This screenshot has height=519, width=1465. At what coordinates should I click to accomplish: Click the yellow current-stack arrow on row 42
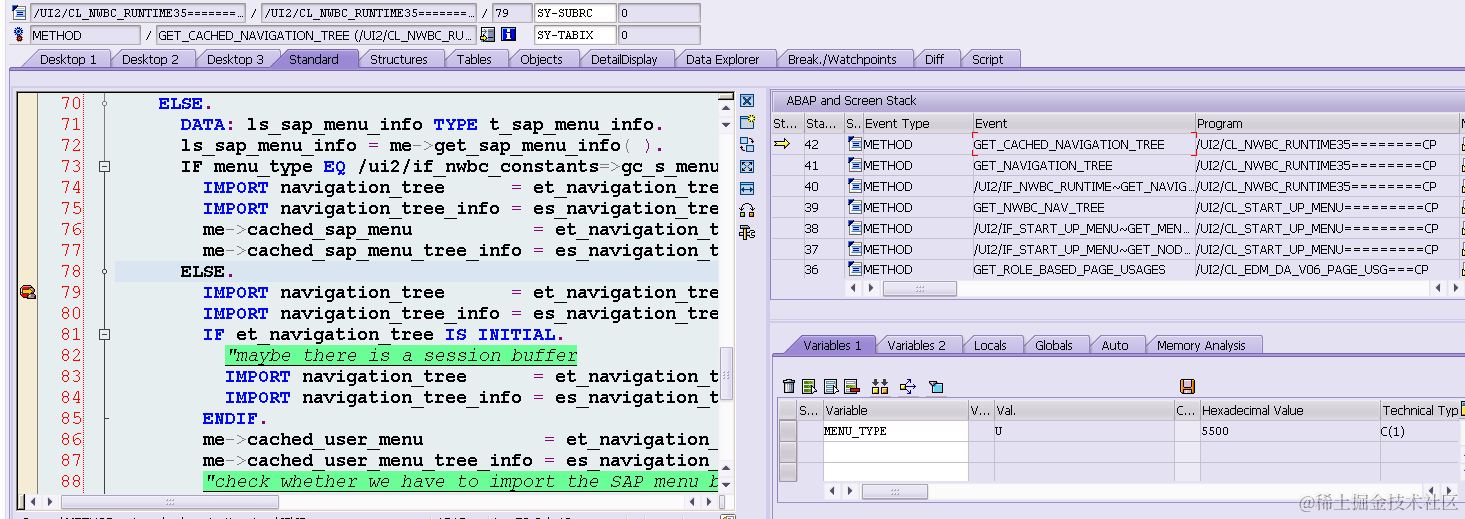point(783,144)
